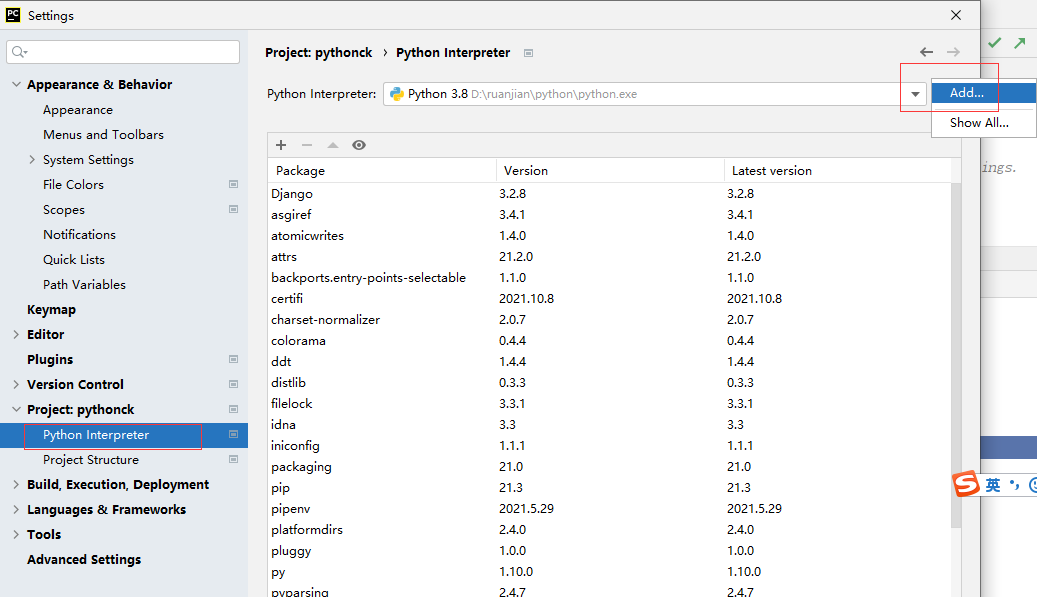Click project-level icon next to Scopes
Viewport: 1037px width, 597px height.
(233, 209)
